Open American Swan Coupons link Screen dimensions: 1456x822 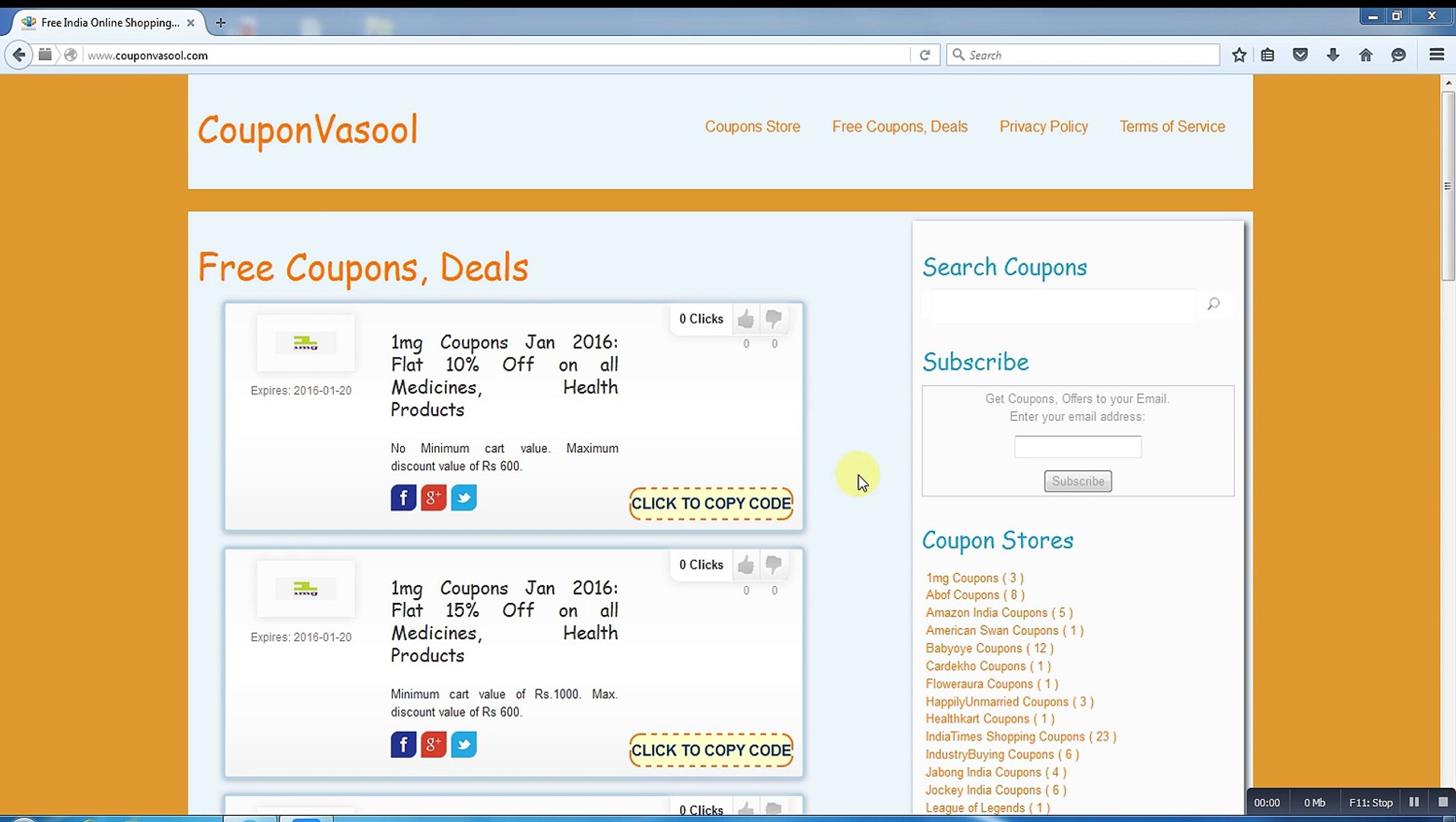[1005, 630]
